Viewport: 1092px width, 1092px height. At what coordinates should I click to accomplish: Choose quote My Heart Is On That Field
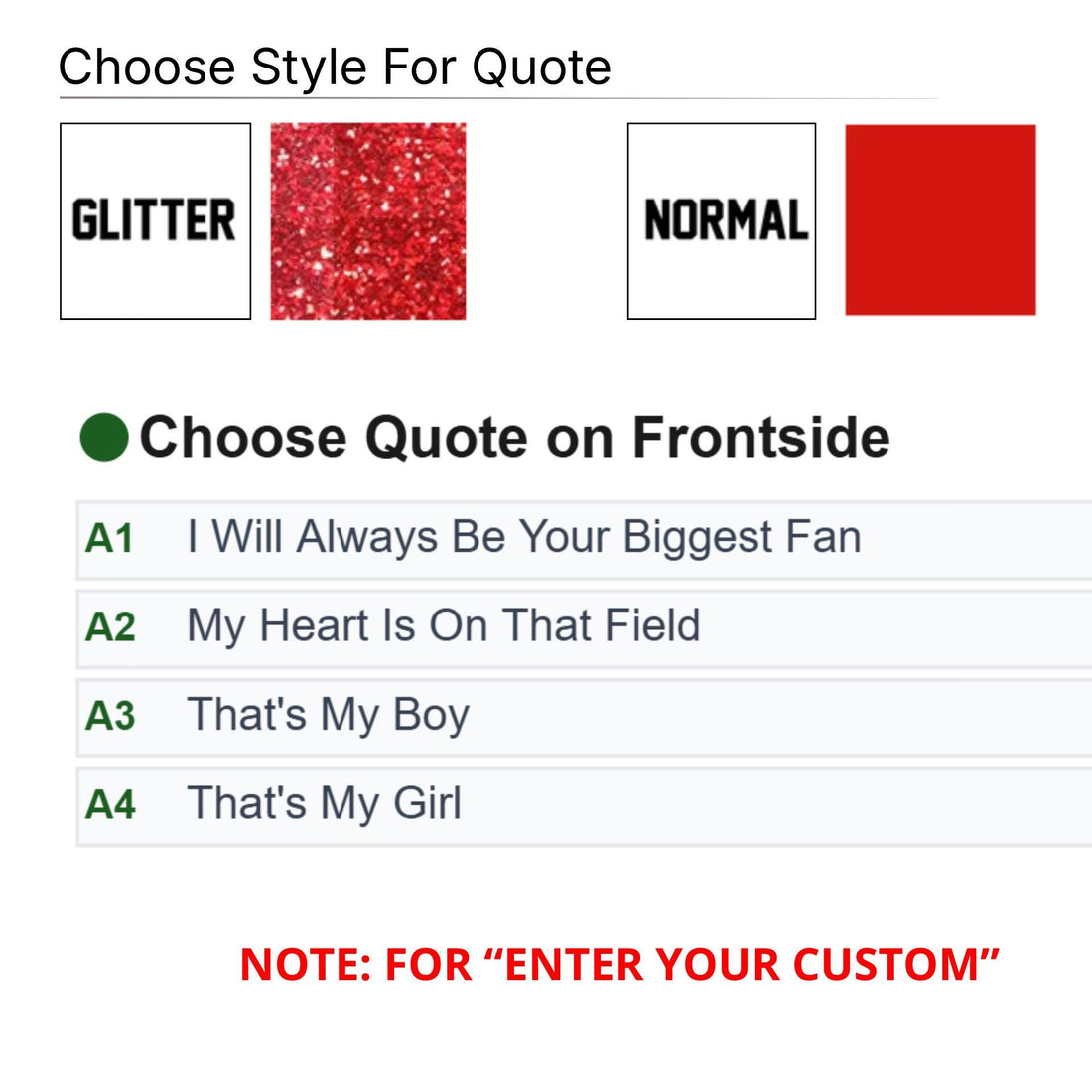click(584, 628)
